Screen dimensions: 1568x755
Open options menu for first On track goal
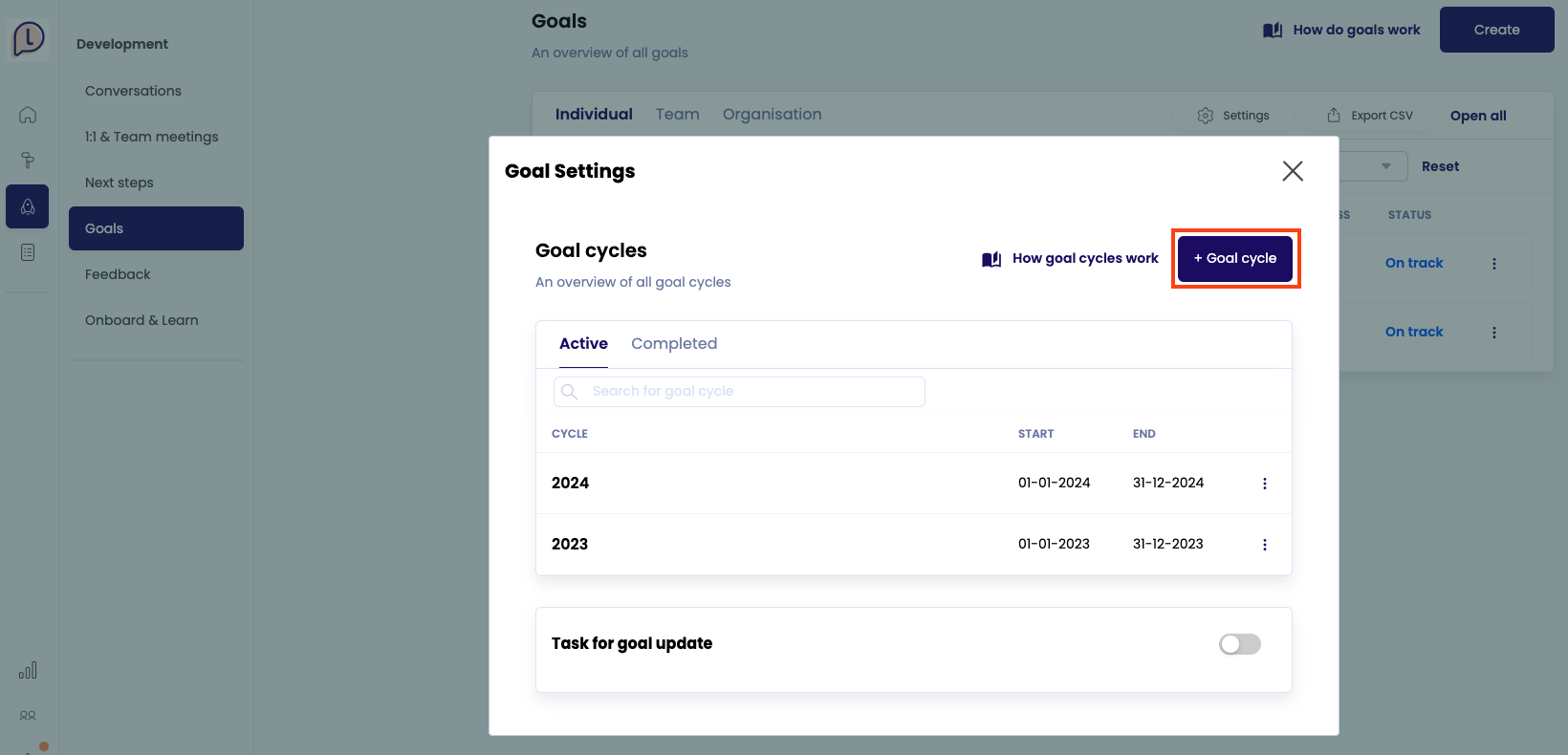(x=1493, y=264)
